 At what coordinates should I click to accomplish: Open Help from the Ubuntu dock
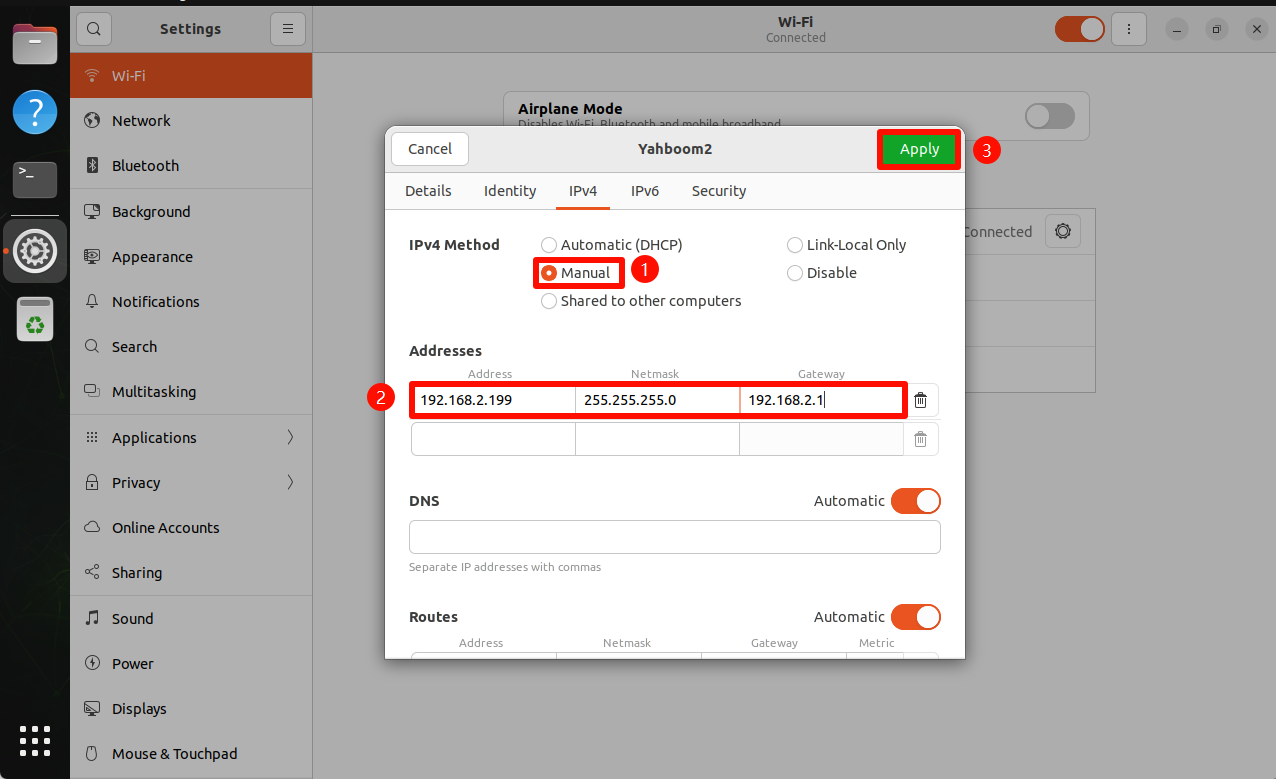pos(35,112)
